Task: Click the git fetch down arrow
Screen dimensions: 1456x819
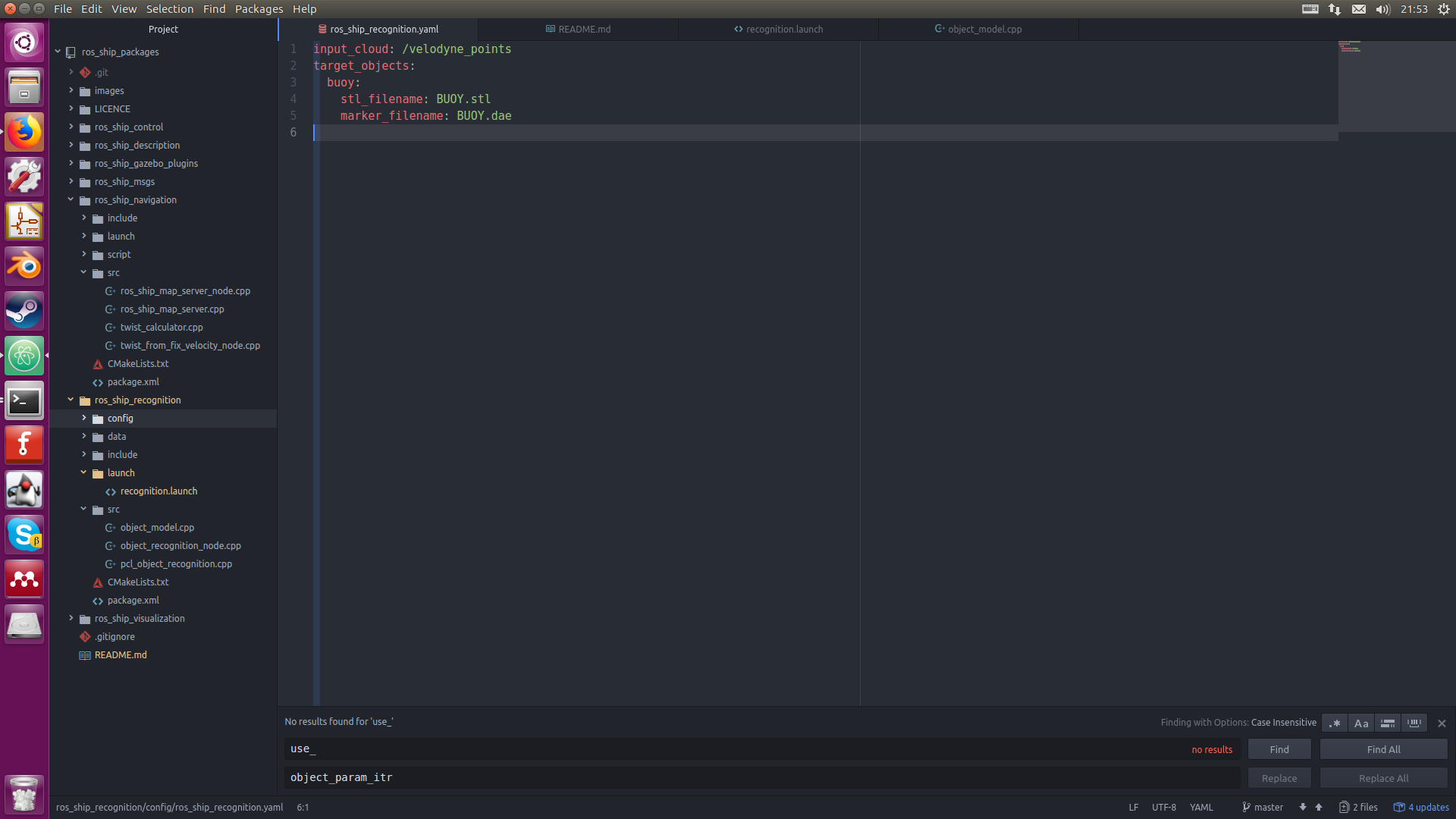Action: (x=1303, y=807)
